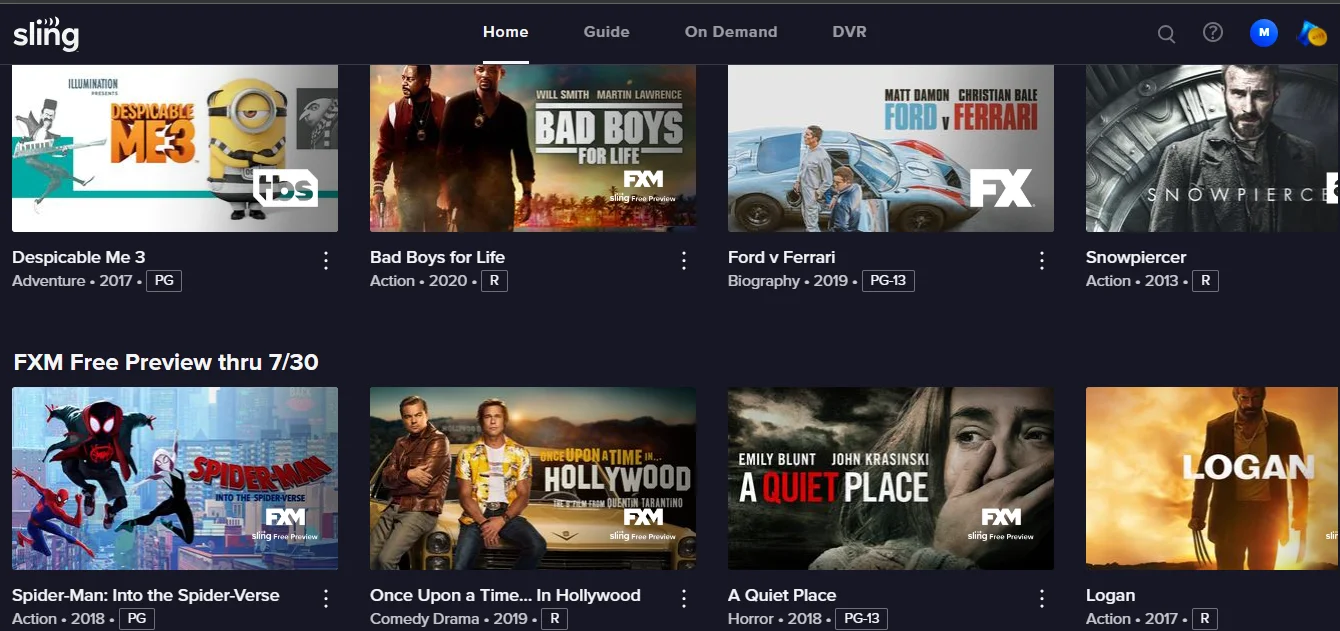This screenshot has width=1340, height=631.
Task: Open options menu for Despicable Me 3
Action: pos(326,261)
